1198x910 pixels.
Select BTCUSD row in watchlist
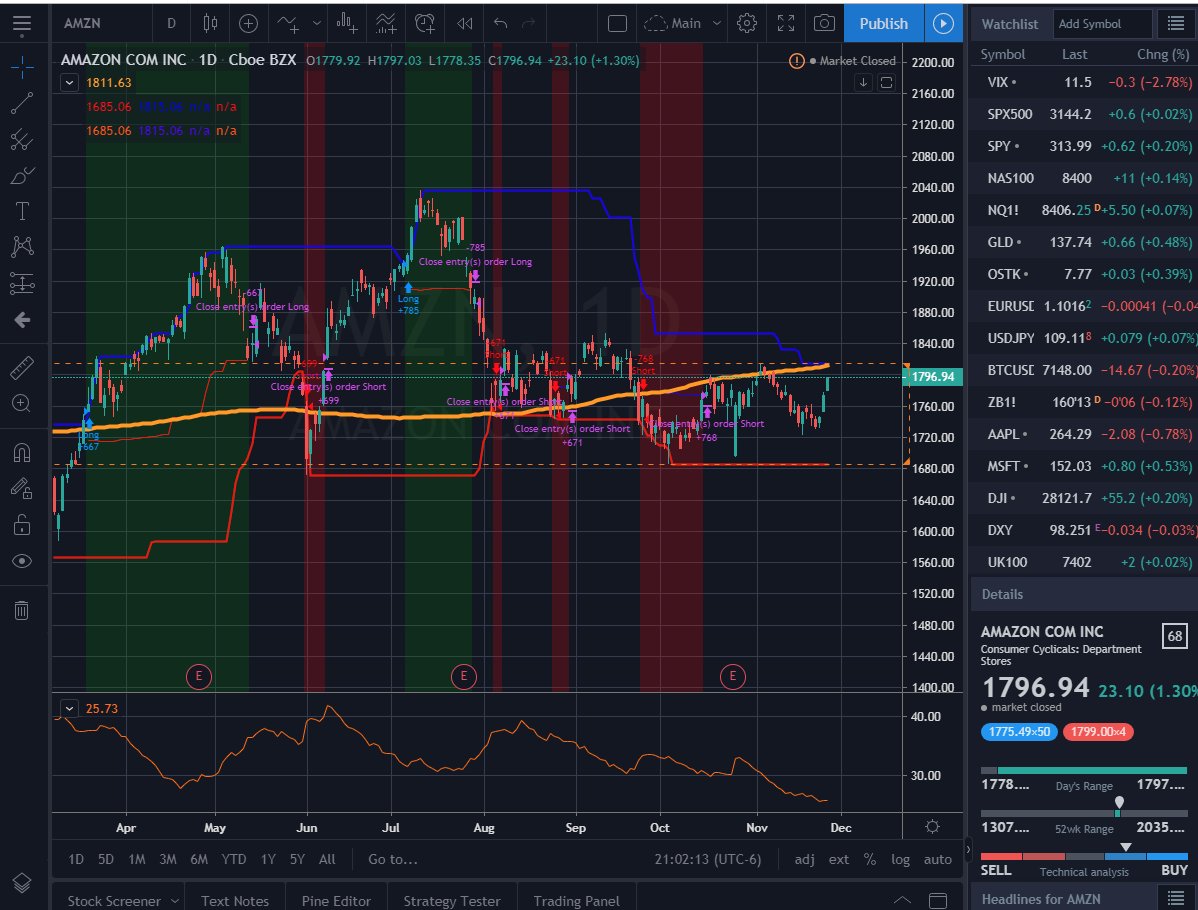(1083, 370)
